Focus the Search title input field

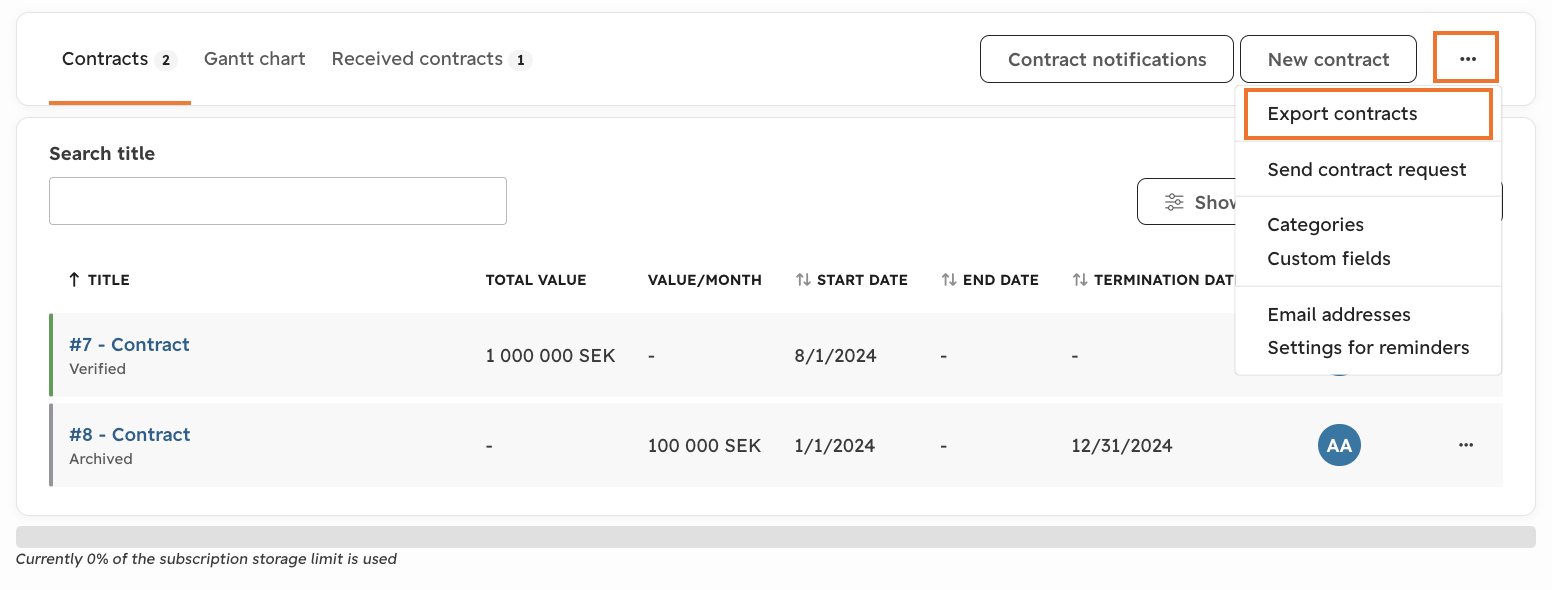[x=278, y=201]
